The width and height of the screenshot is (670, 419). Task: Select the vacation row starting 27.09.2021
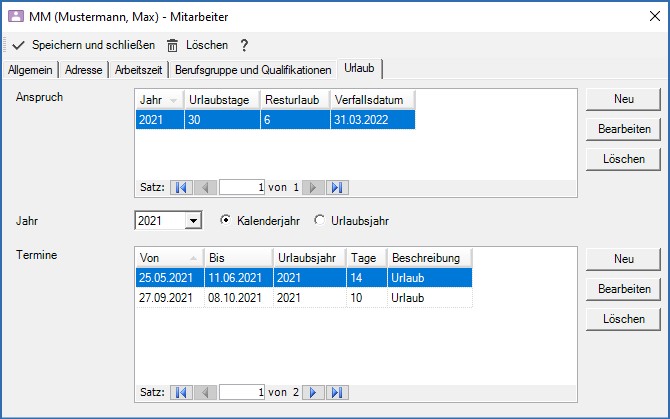tap(300, 299)
